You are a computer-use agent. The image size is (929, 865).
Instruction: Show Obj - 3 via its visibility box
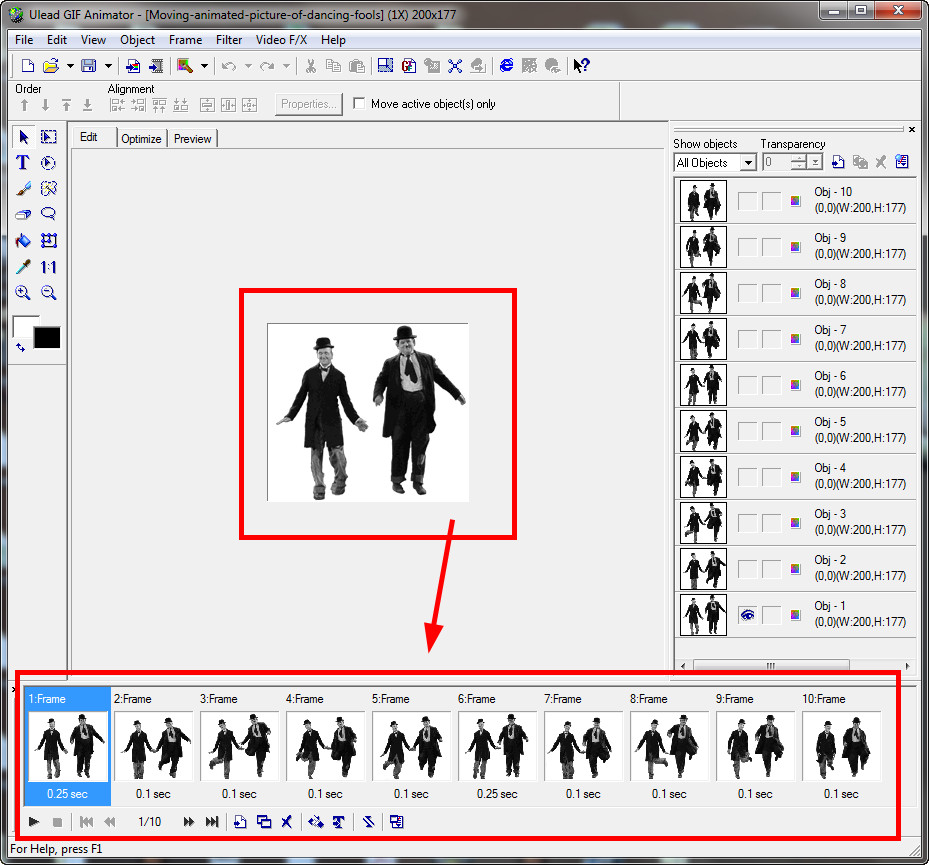pyautogui.click(x=748, y=523)
